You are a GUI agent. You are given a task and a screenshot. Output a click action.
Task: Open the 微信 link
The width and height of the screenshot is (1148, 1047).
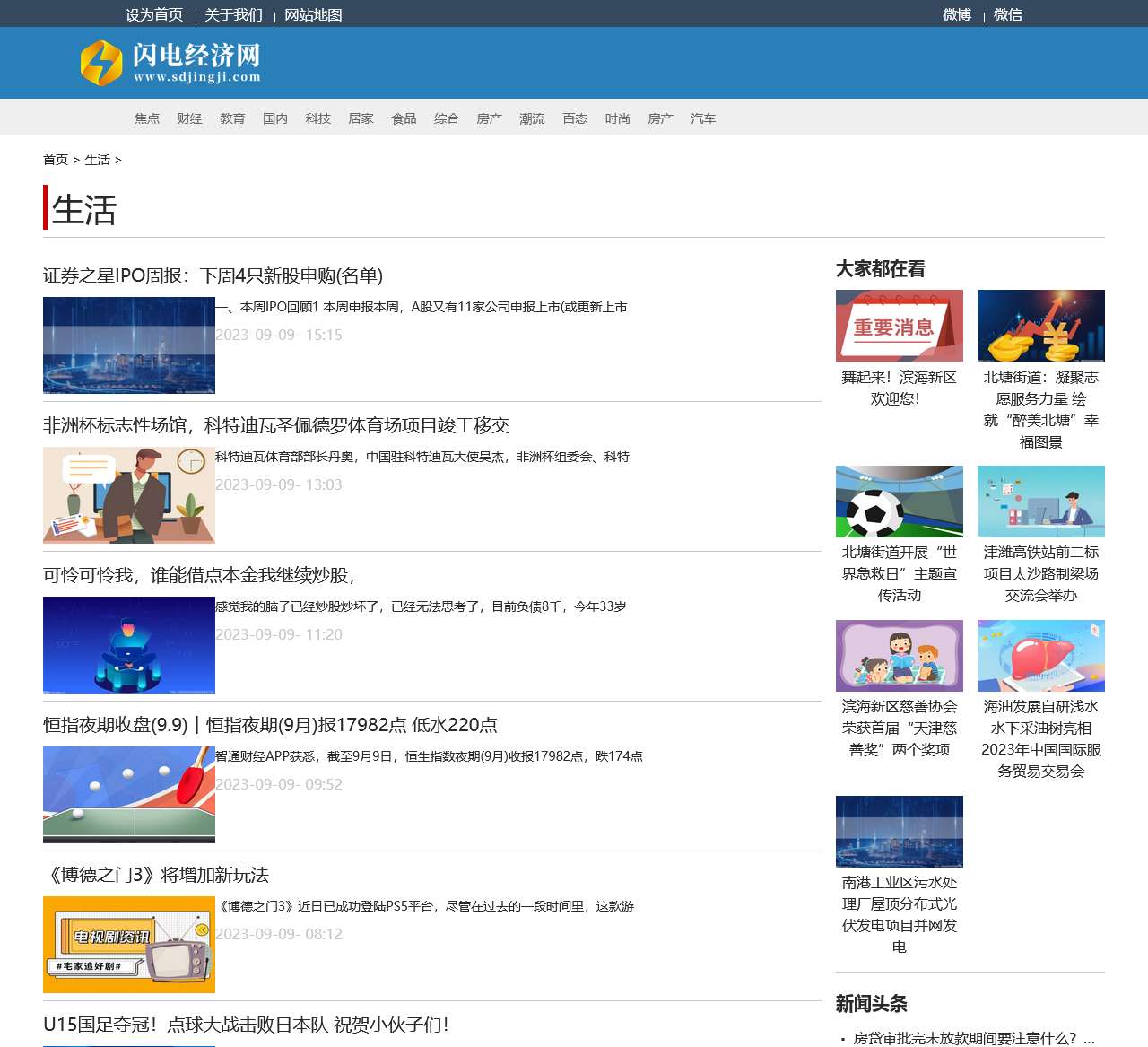(1008, 14)
